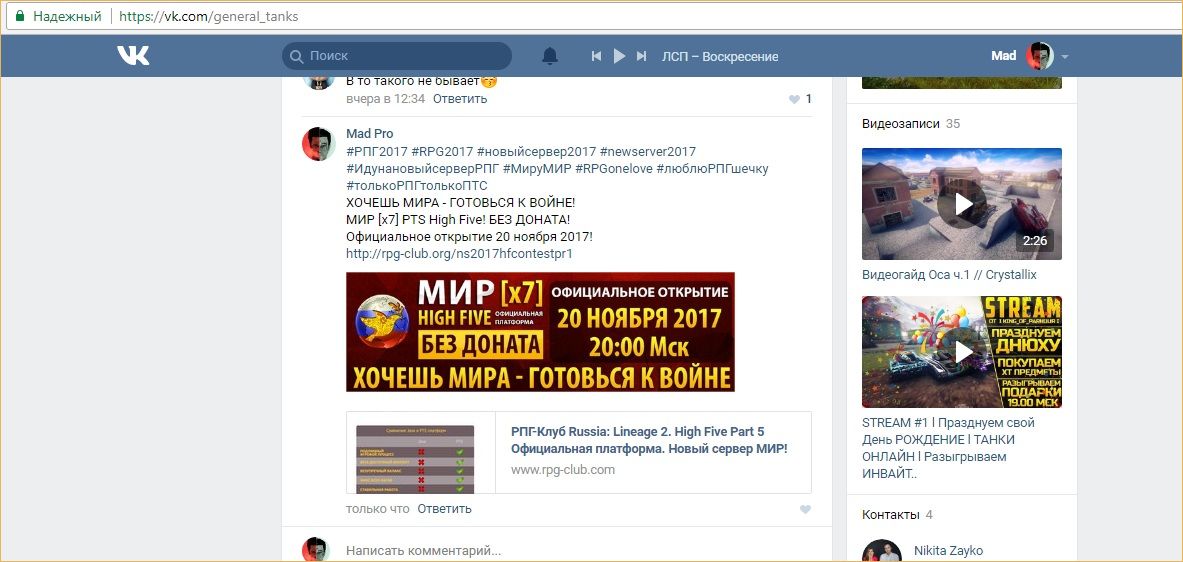
Task: Skip to previous track in header player
Action: tap(596, 56)
